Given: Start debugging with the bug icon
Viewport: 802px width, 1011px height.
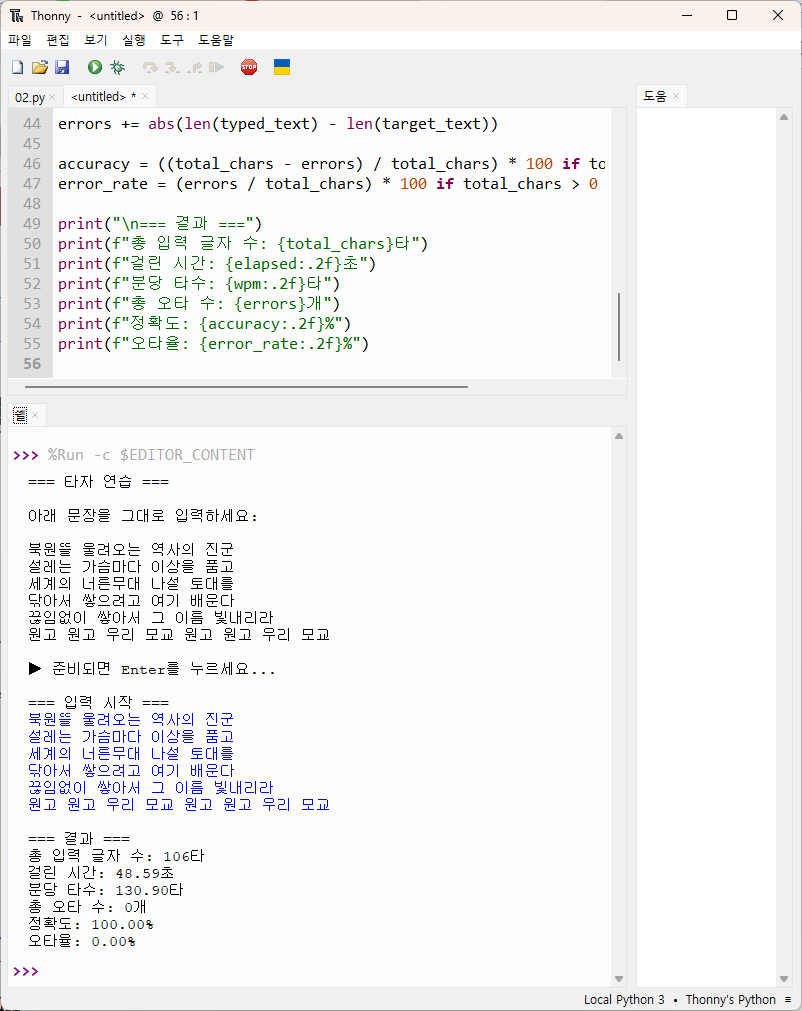Looking at the screenshot, I should tap(117, 67).
